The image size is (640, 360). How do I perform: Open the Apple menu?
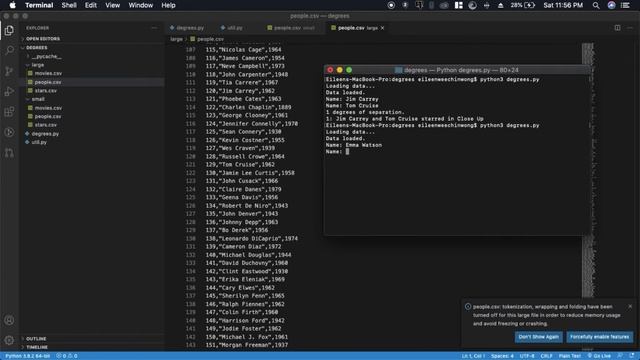[x=12, y=5]
